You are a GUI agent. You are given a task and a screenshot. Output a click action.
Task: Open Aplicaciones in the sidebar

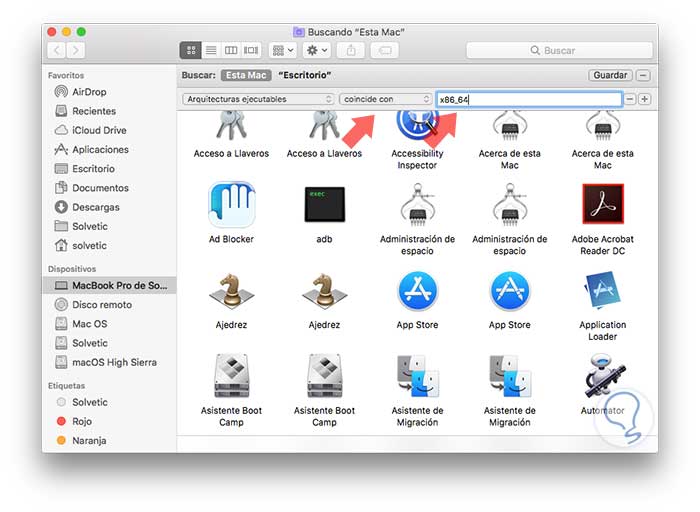[x=100, y=150]
